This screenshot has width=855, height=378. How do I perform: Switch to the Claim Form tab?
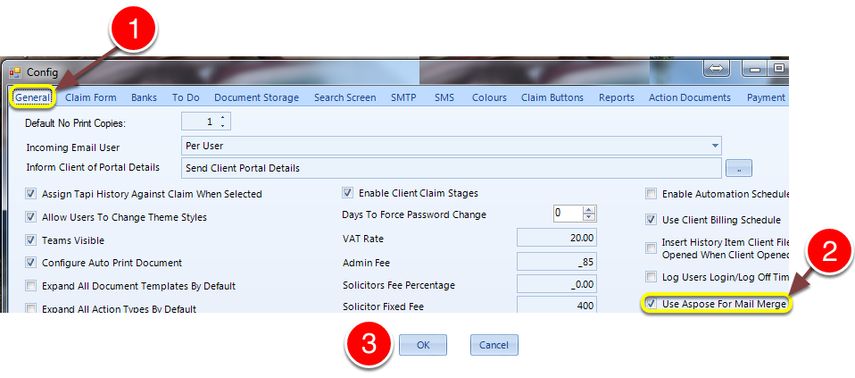tap(91, 98)
